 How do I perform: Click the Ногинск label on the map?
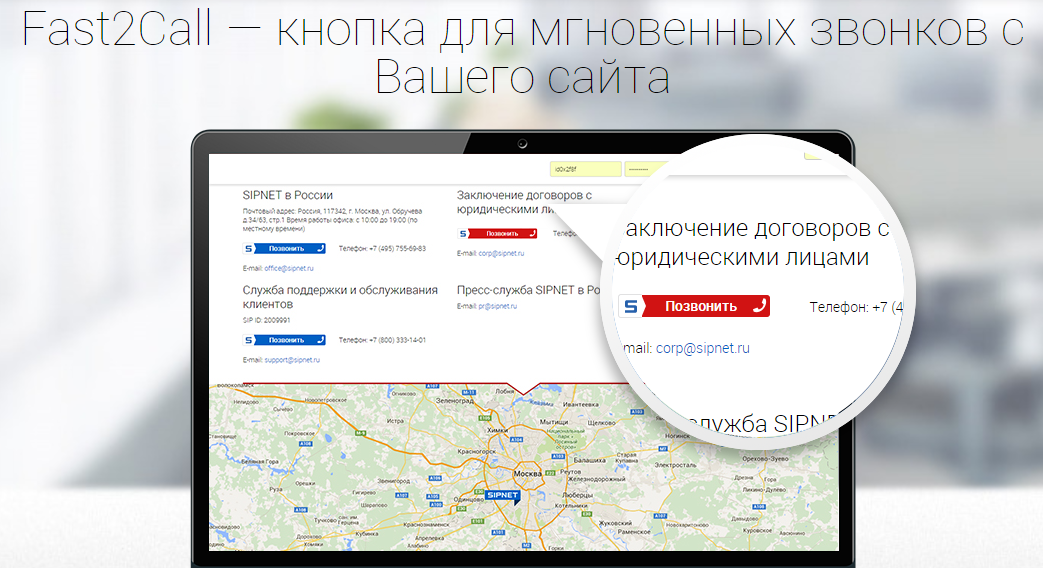tap(677, 435)
